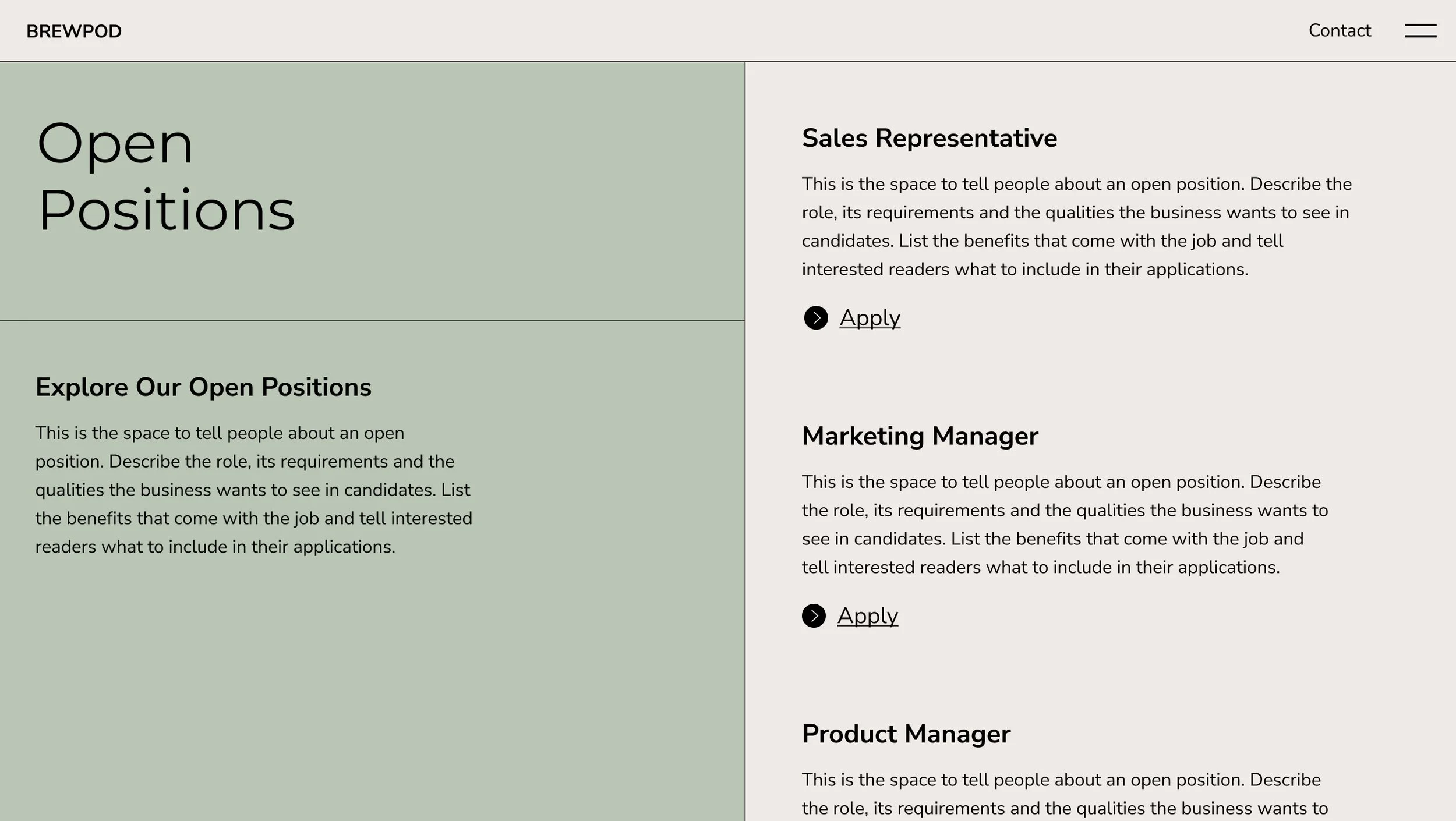
Task: Click the Sales Representative description paragraph
Action: click(1076, 227)
